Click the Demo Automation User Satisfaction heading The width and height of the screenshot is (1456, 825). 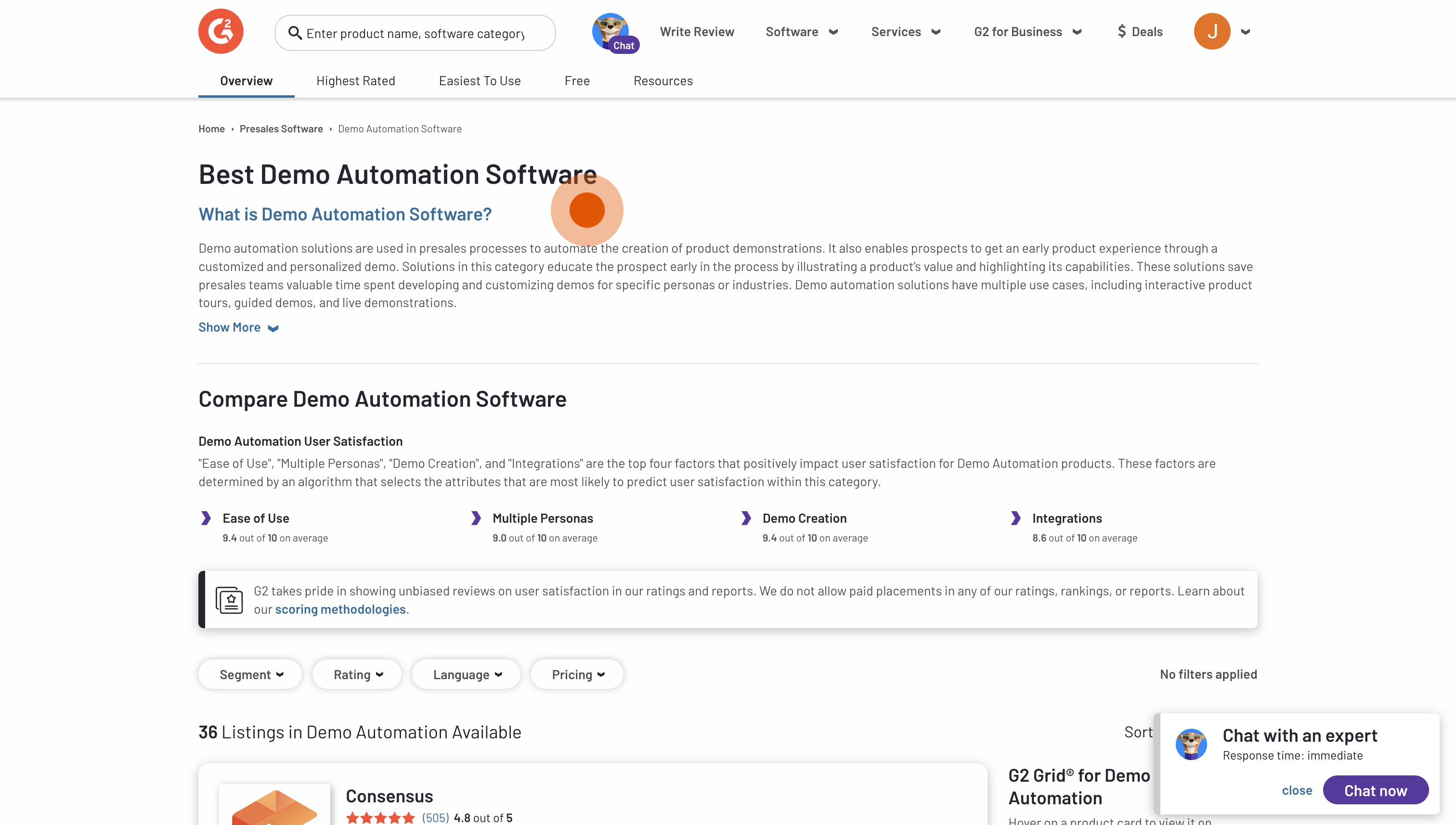click(x=300, y=441)
